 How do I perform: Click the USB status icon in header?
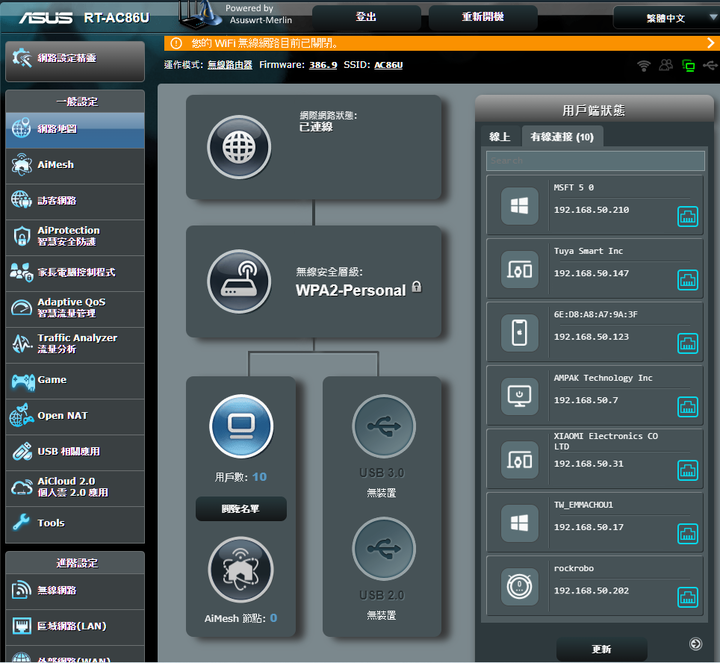[x=710, y=66]
